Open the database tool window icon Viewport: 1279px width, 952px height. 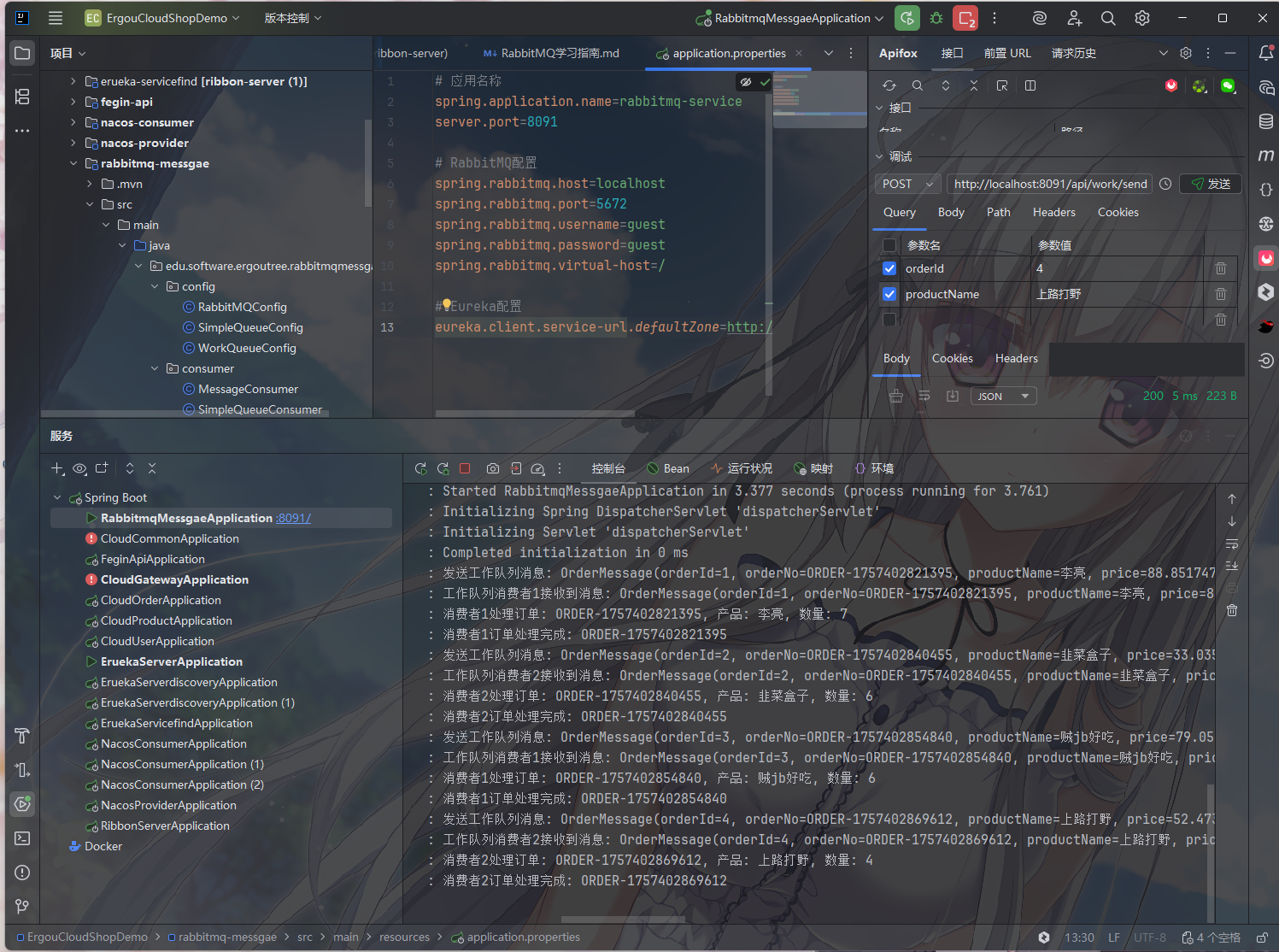click(x=1266, y=121)
